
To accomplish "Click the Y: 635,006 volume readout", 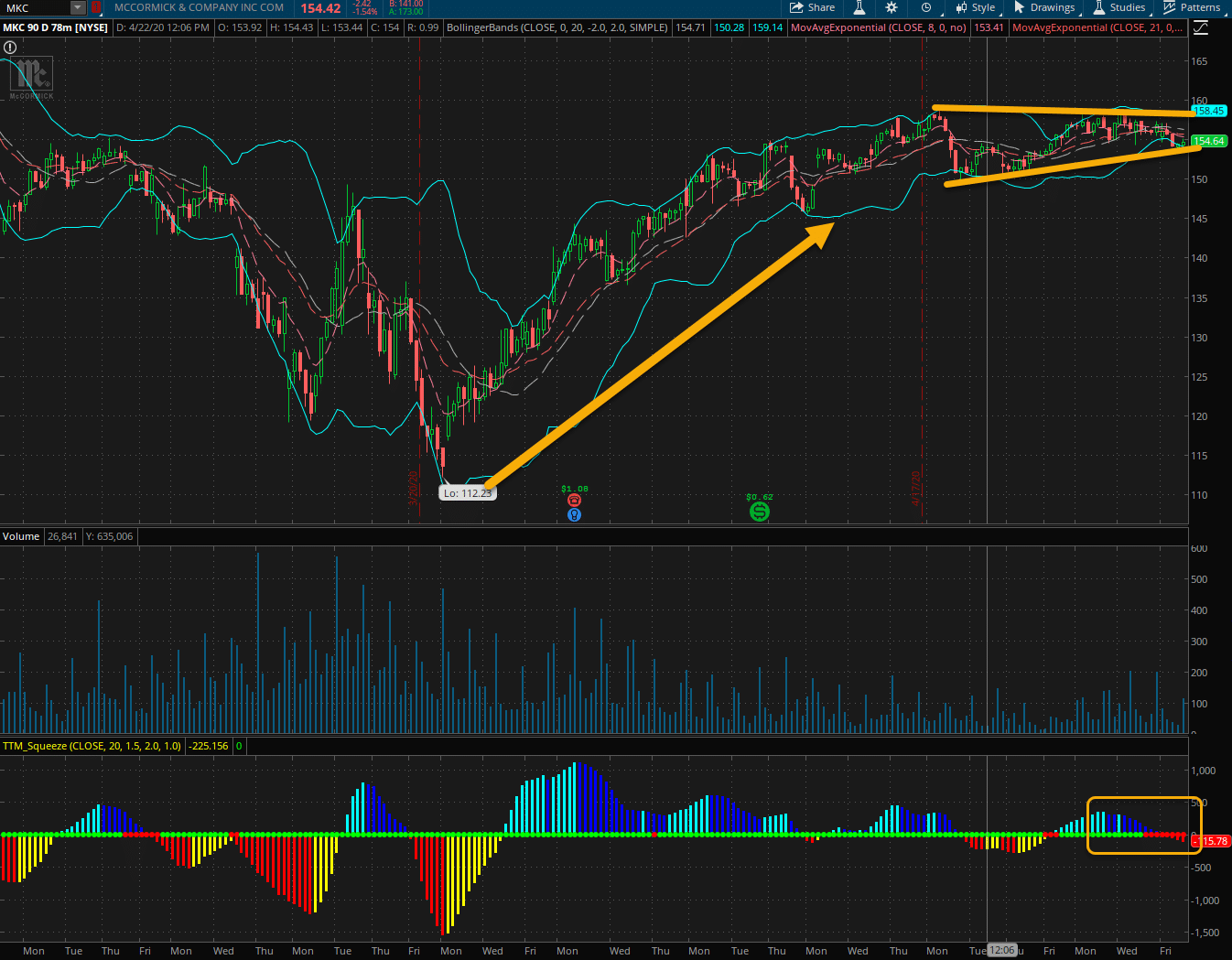I will coord(109,536).
